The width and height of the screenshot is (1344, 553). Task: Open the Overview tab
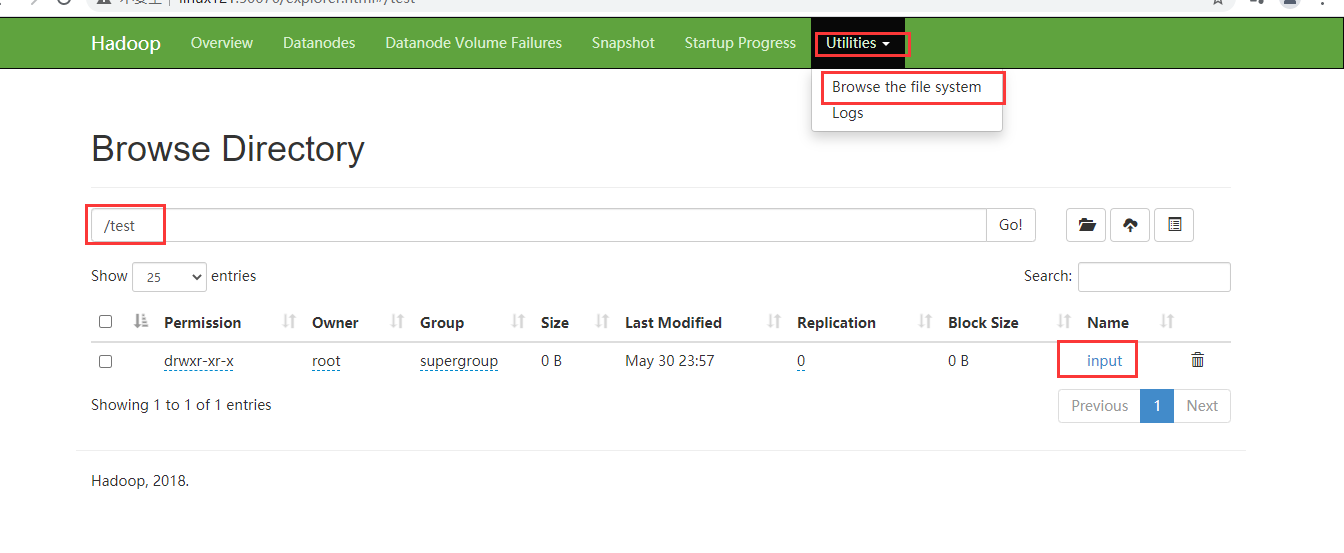click(222, 43)
